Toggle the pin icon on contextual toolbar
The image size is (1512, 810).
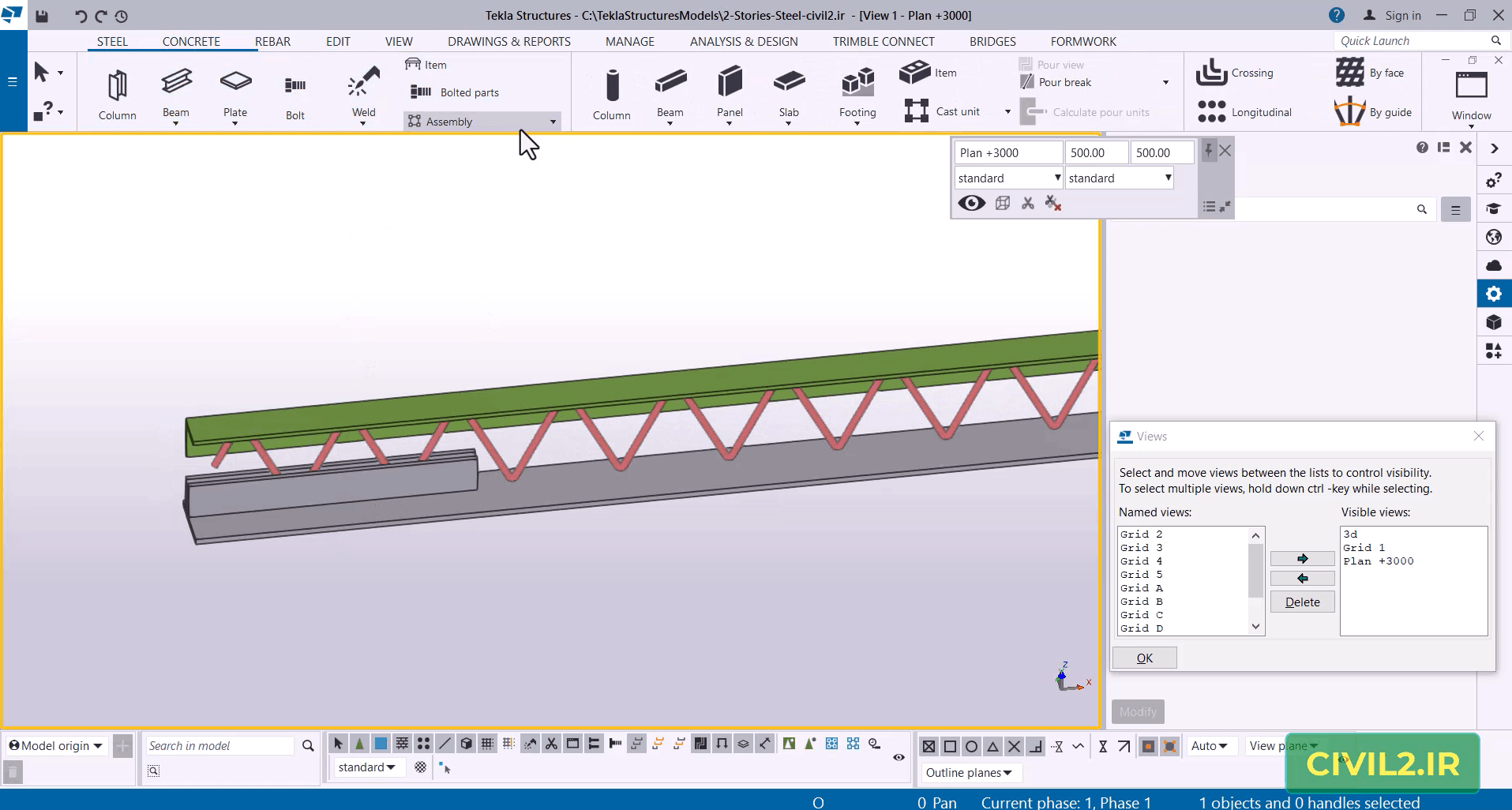click(x=1208, y=150)
